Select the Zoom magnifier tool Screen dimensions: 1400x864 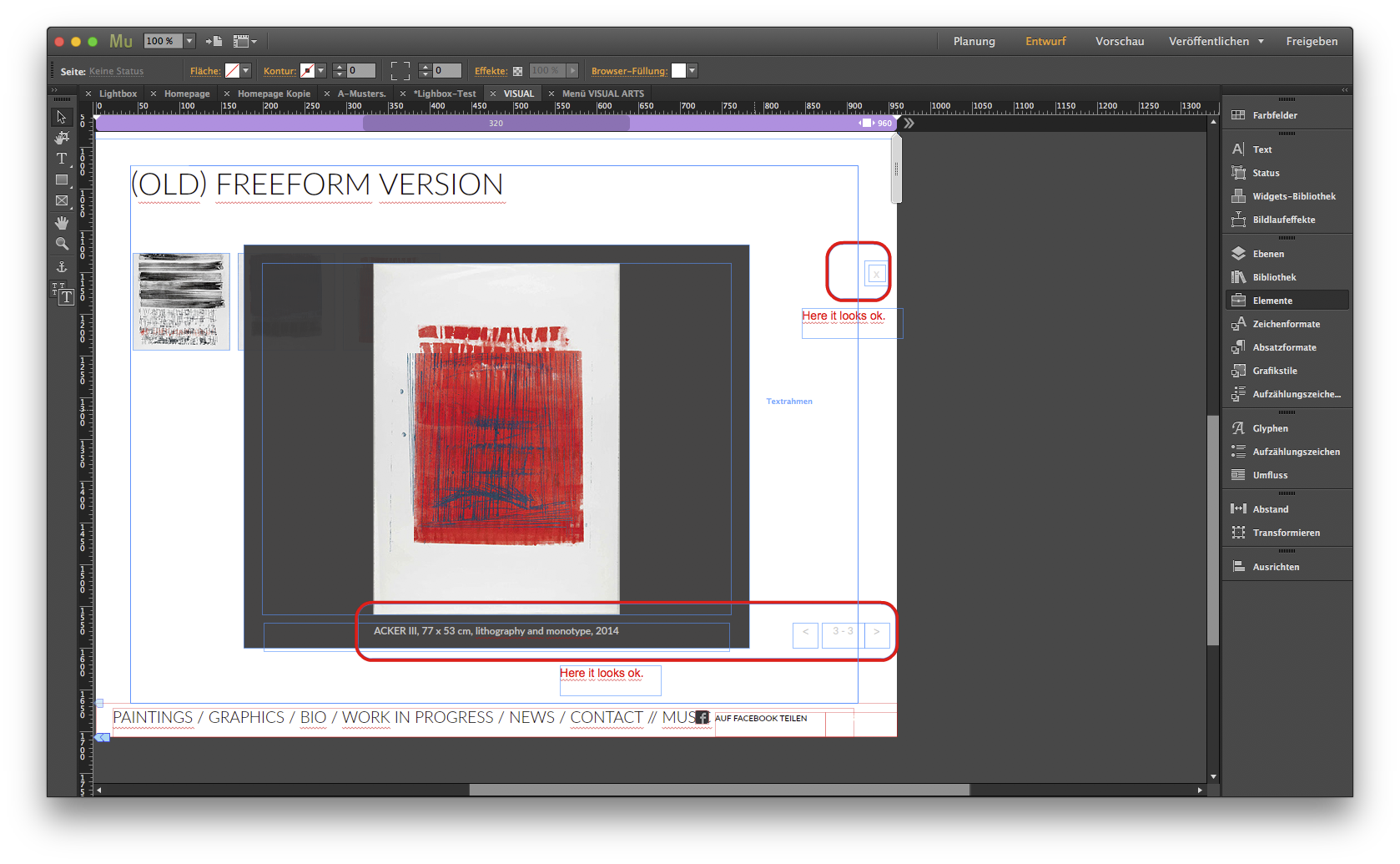[62, 244]
